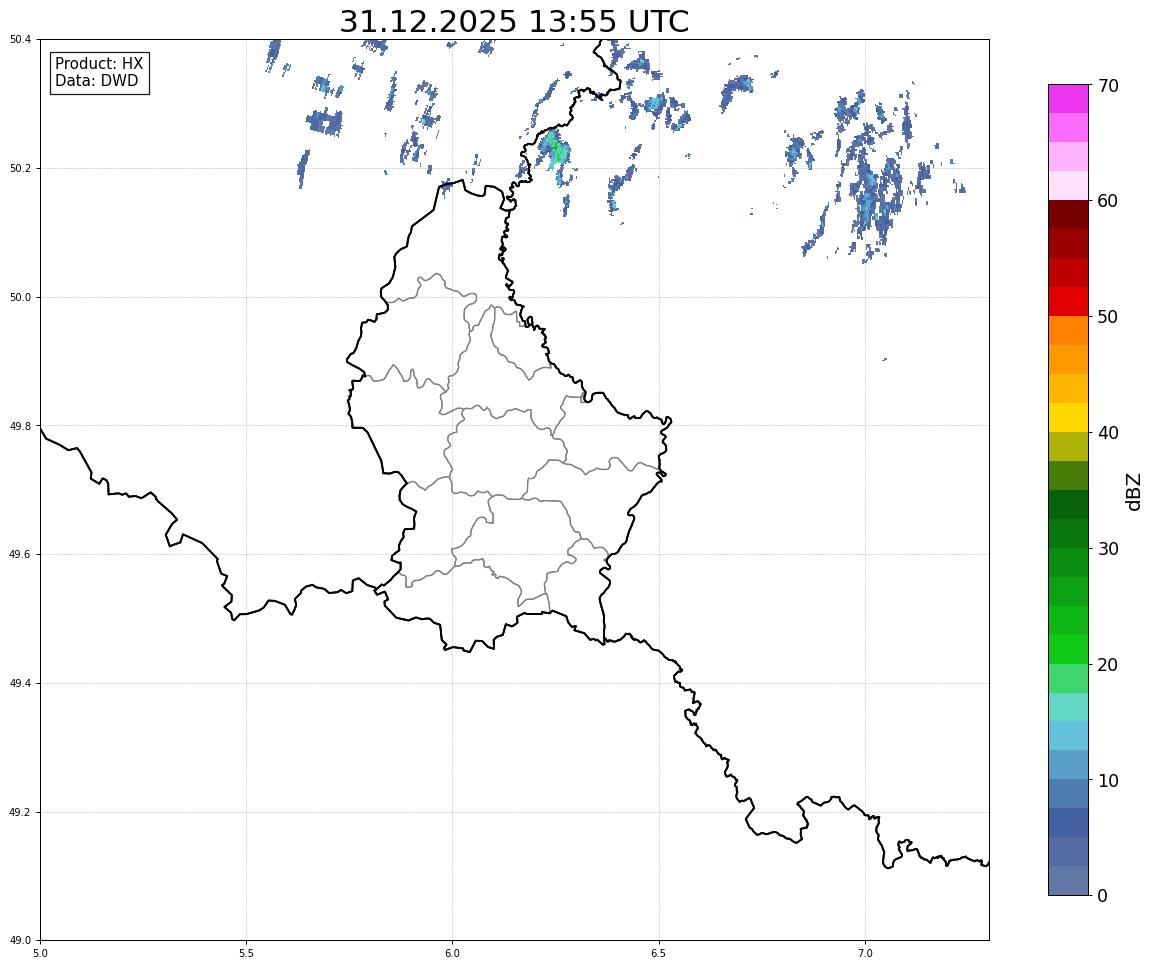Click the colorbar tick label '0'
Screen dimensions: 1152x968
coord(1102,896)
